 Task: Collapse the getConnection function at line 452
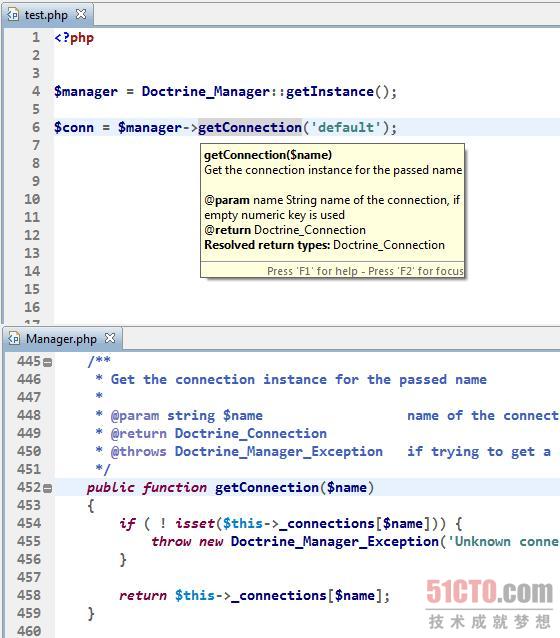48,488
